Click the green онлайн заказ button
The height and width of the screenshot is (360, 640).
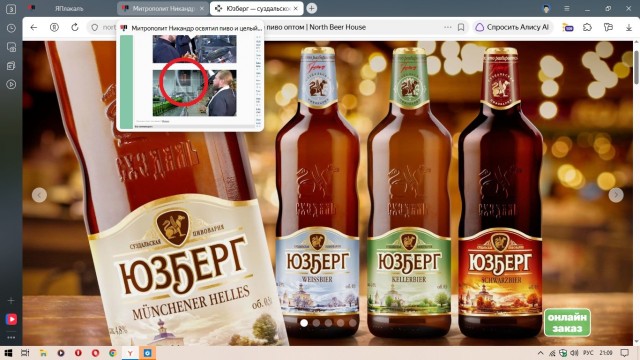coord(567,322)
